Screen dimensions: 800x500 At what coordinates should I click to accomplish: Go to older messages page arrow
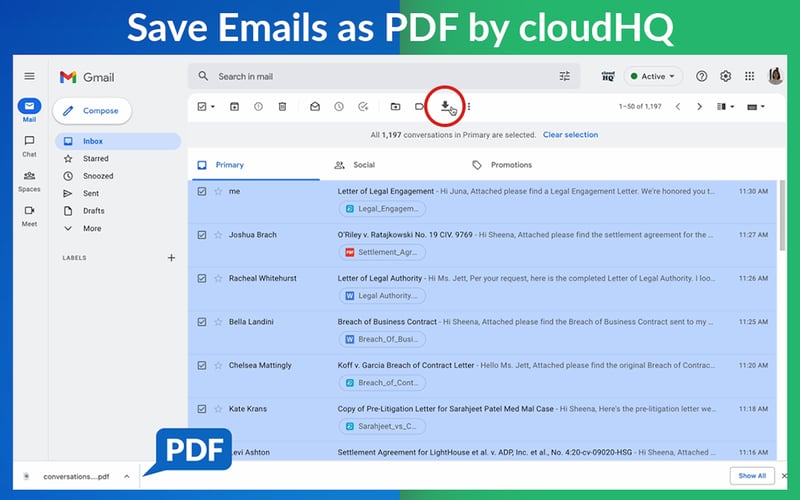pyautogui.click(x=699, y=107)
